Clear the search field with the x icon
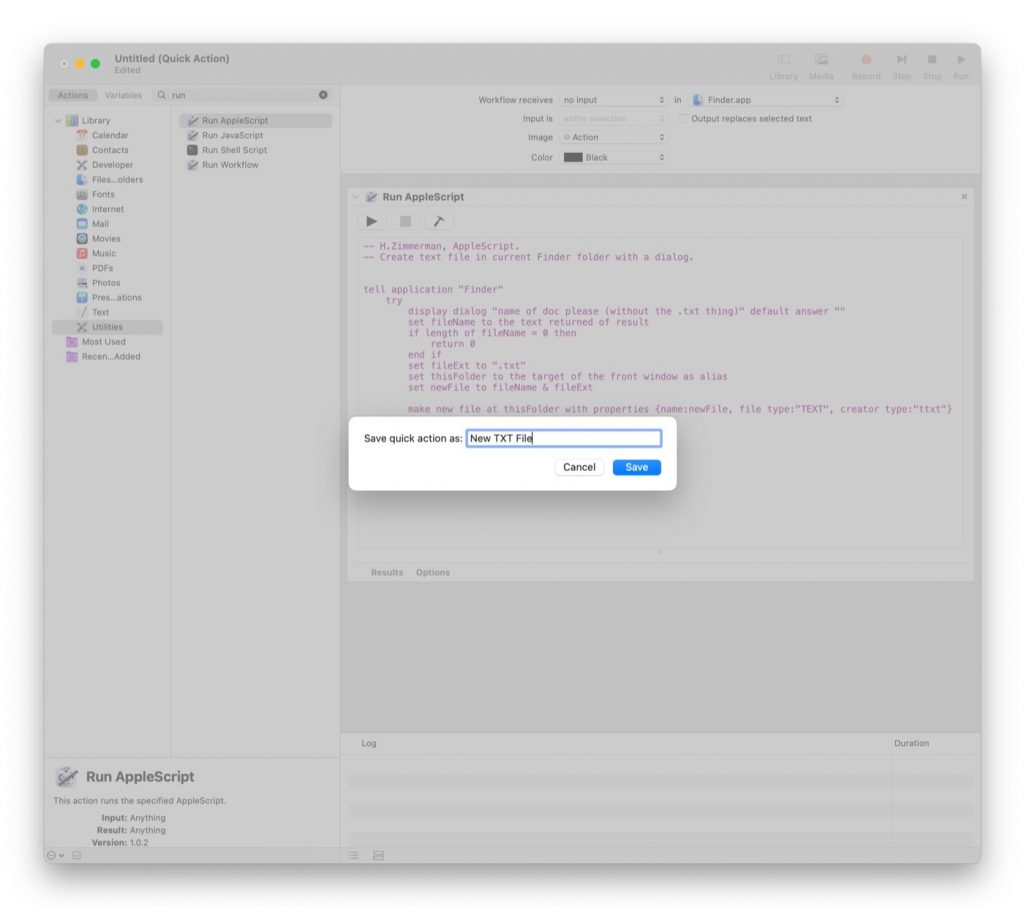This screenshot has width=1024, height=907. pos(323,95)
